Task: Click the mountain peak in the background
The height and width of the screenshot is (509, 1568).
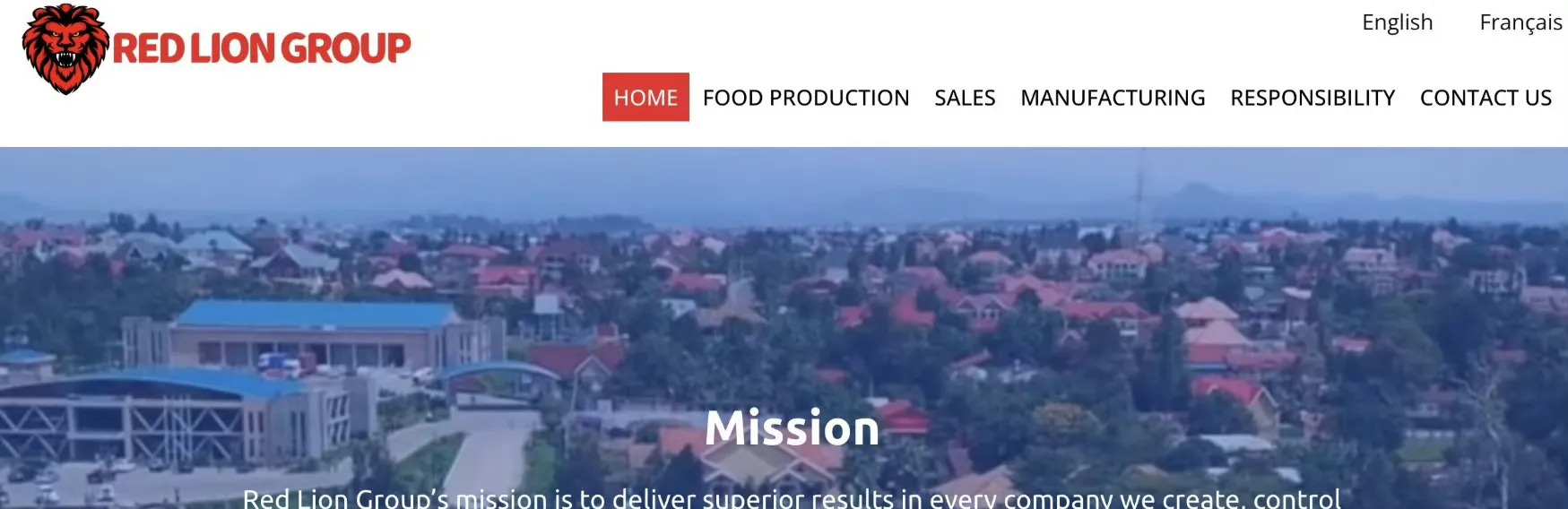Action: (x=1192, y=193)
